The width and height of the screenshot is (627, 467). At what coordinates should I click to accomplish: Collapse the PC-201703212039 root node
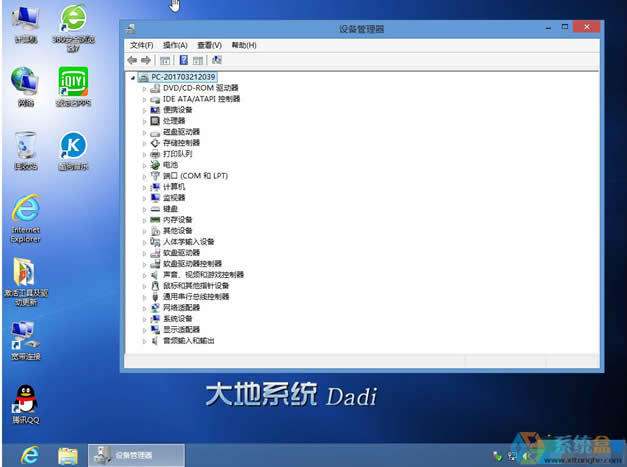tap(132, 77)
